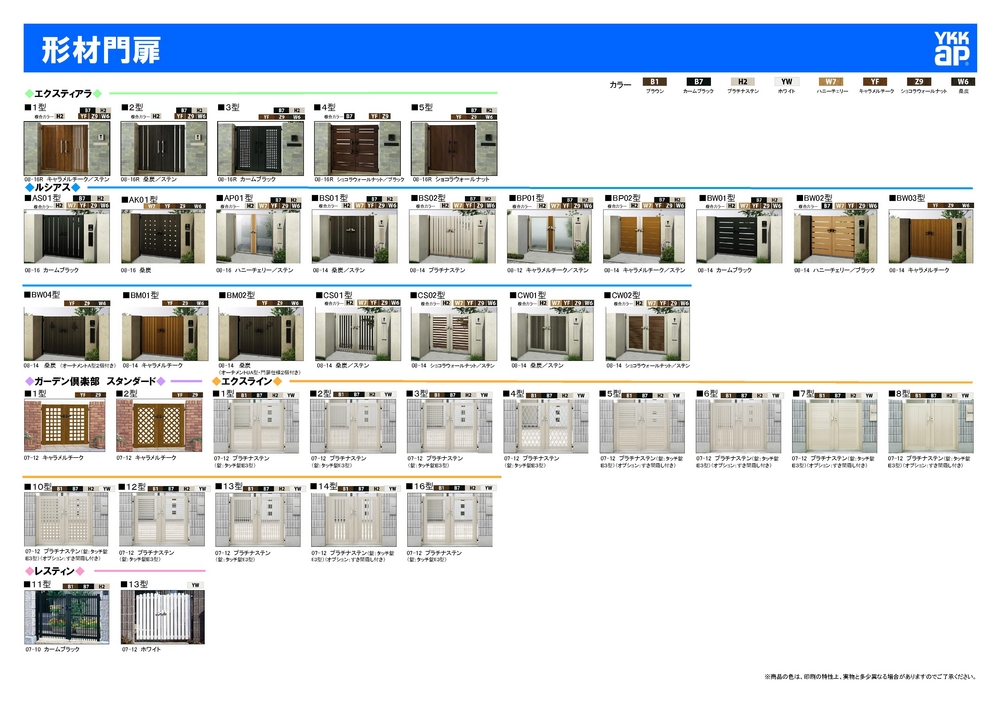Open the ルシアス BW01型 gate image

click(x=739, y=237)
